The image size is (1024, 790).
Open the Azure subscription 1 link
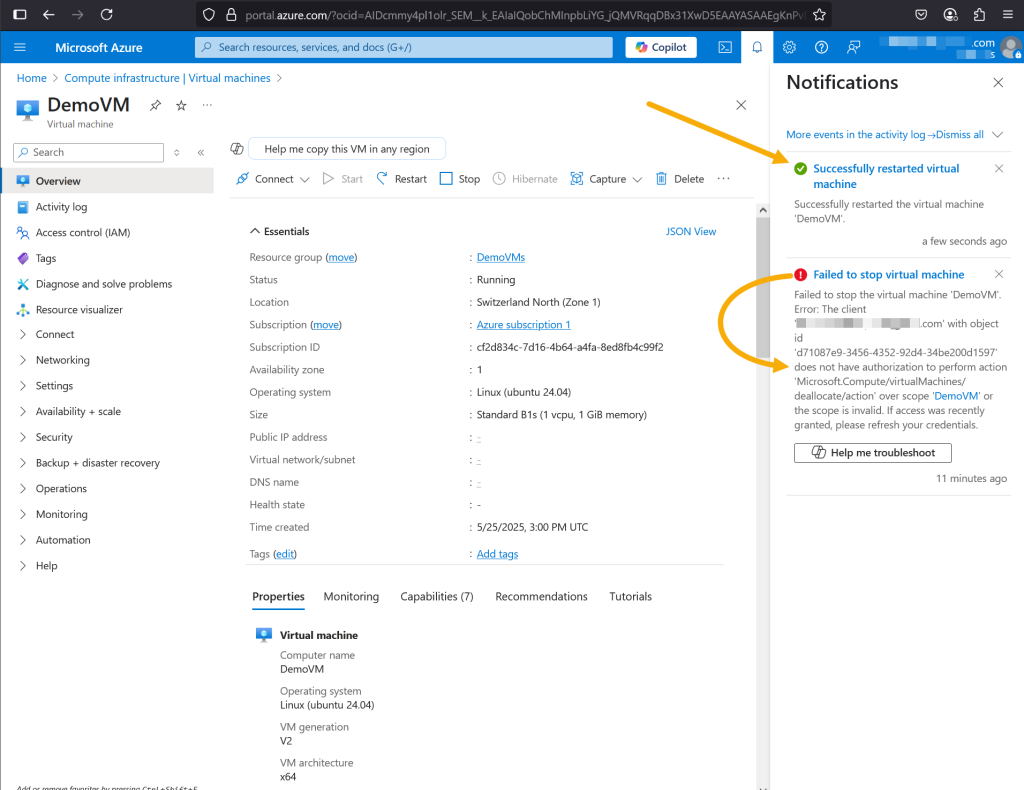[524, 324]
